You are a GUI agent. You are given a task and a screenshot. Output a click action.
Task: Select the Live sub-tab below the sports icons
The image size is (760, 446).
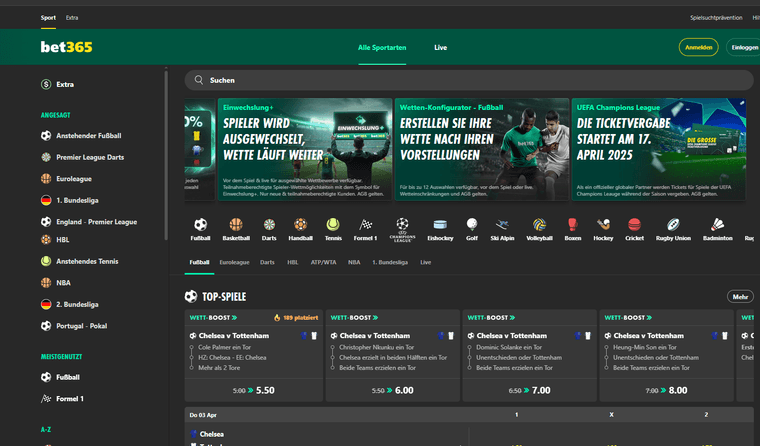(x=426, y=262)
